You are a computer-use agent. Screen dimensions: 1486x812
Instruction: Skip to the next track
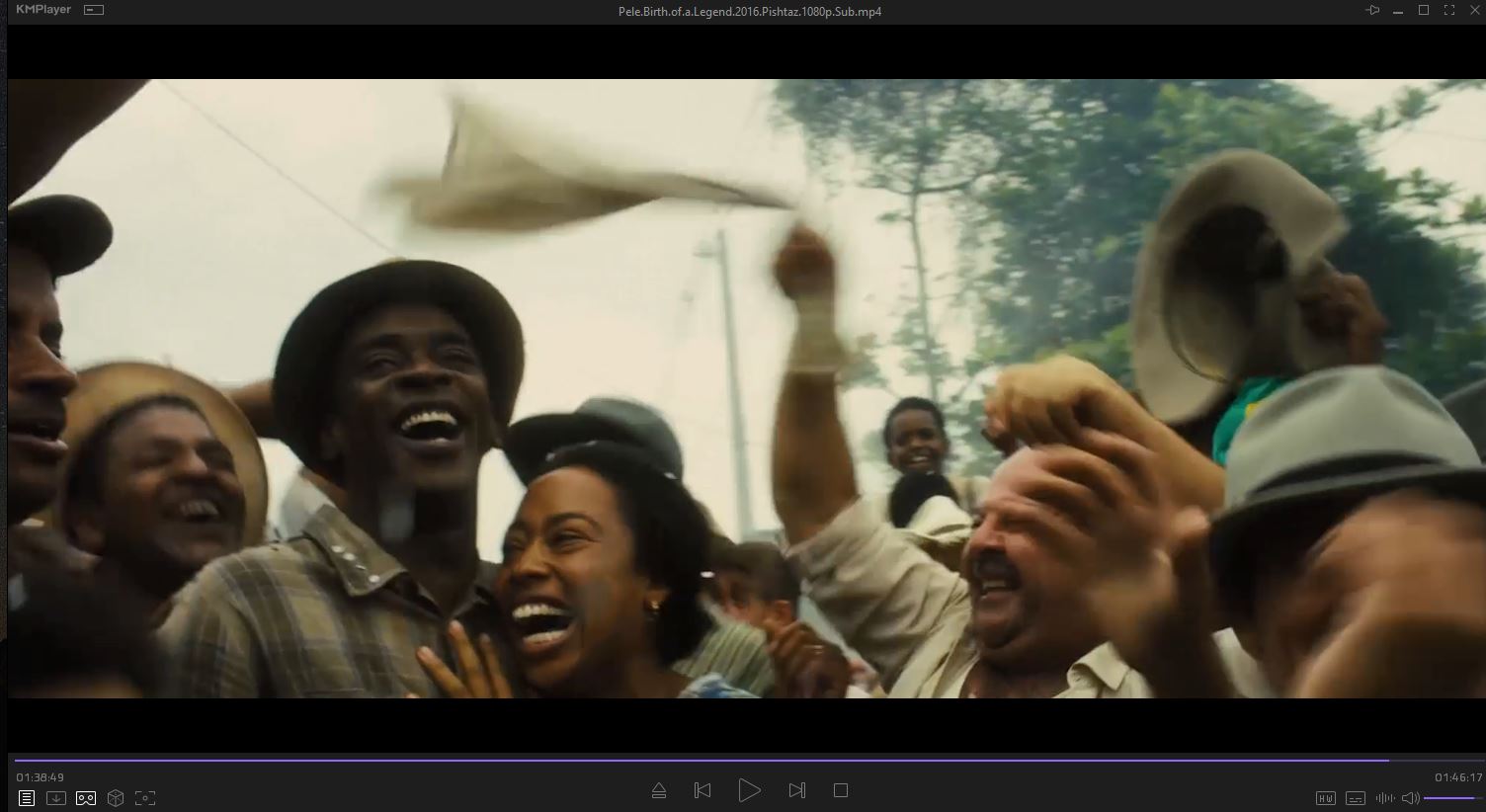pyautogui.click(x=796, y=790)
